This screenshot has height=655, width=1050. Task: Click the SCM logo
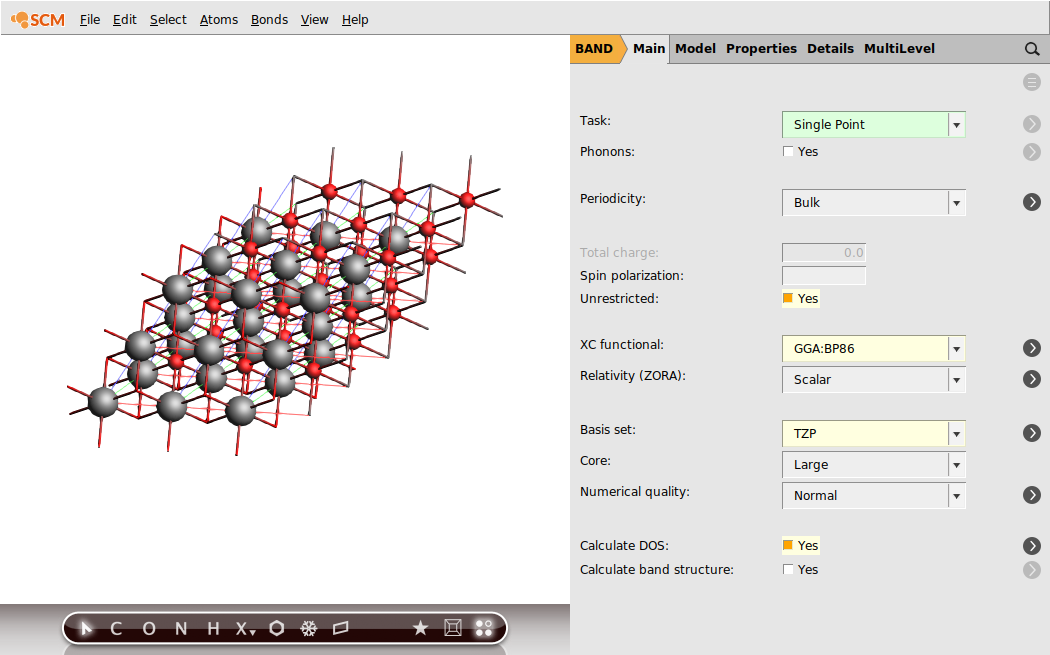(38, 19)
